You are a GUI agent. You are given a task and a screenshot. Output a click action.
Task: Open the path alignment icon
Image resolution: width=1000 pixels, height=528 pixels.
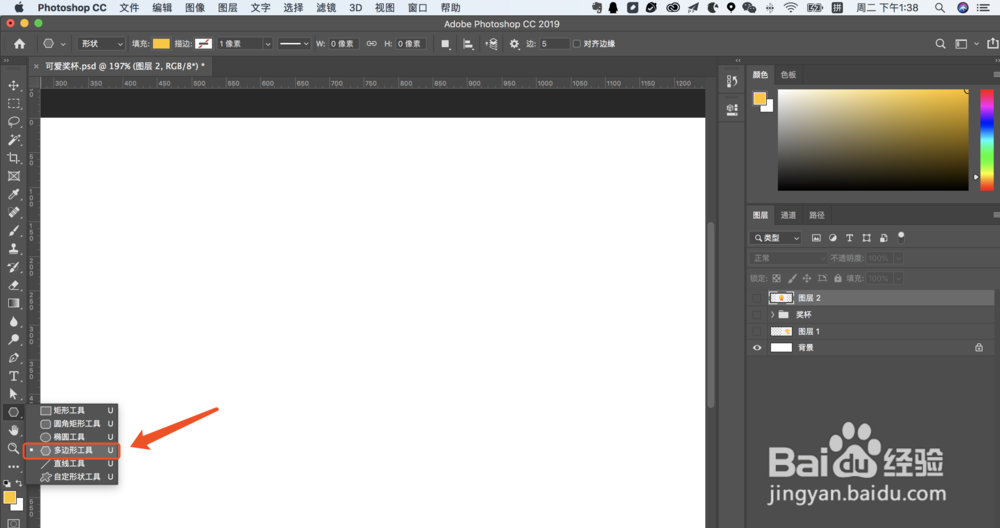click(468, 44)
